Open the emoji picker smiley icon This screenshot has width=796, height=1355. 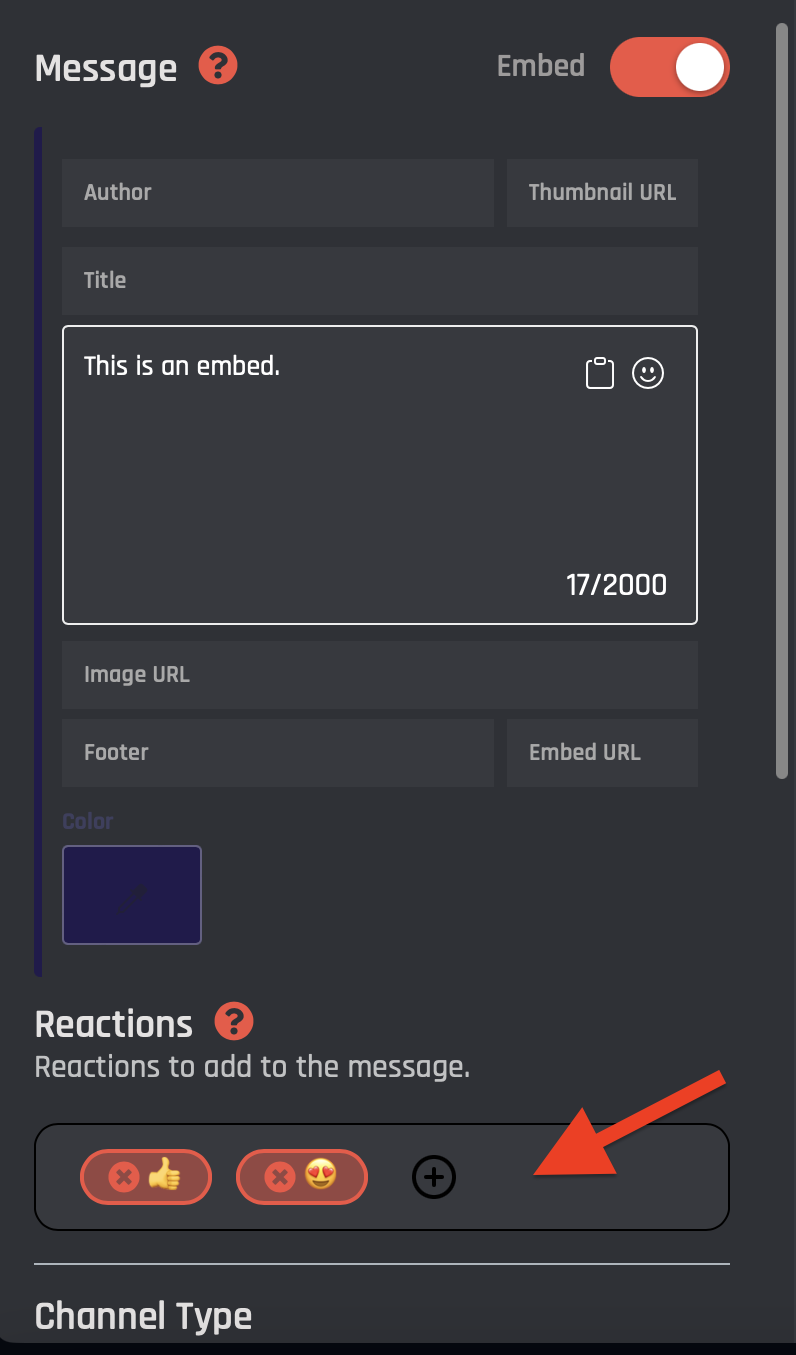pos(648,373)
